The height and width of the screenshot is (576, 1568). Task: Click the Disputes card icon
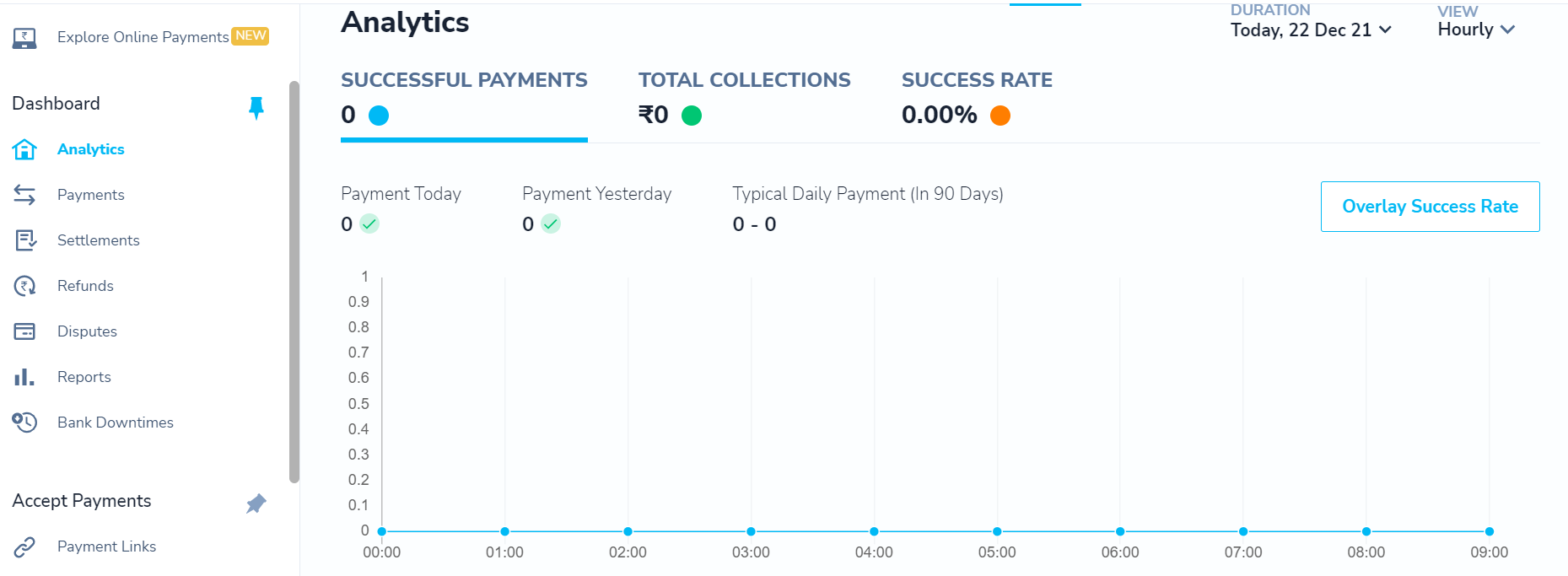point(24,331)
